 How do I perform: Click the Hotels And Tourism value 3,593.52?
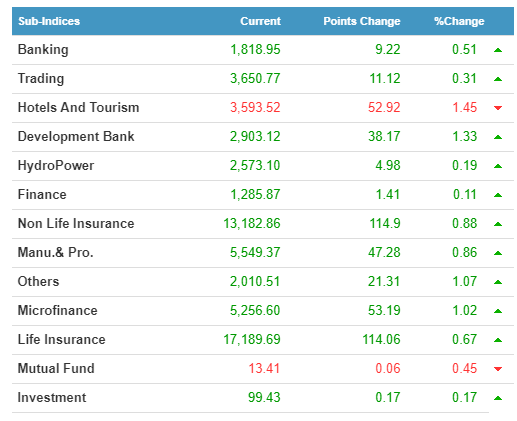click(x=255, y=107)
